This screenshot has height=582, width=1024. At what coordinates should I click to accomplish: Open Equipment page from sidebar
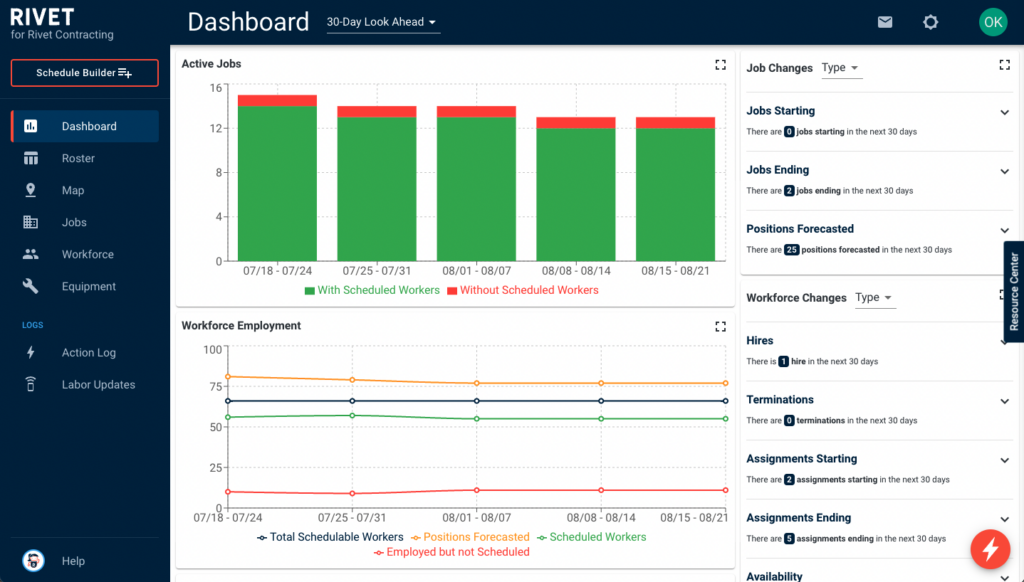pos(85,286)
